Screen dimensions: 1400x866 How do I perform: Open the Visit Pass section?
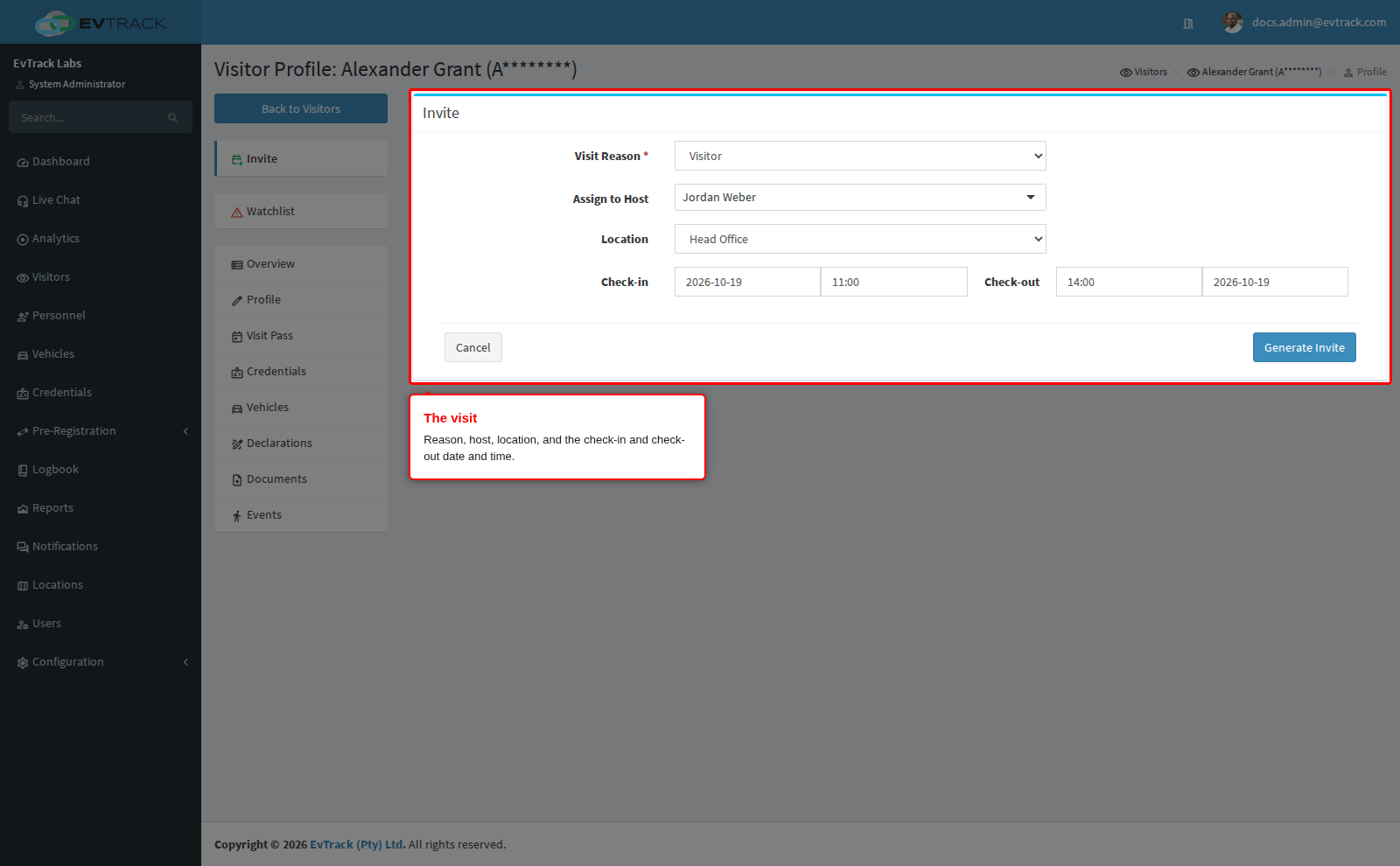coord(301,336)
